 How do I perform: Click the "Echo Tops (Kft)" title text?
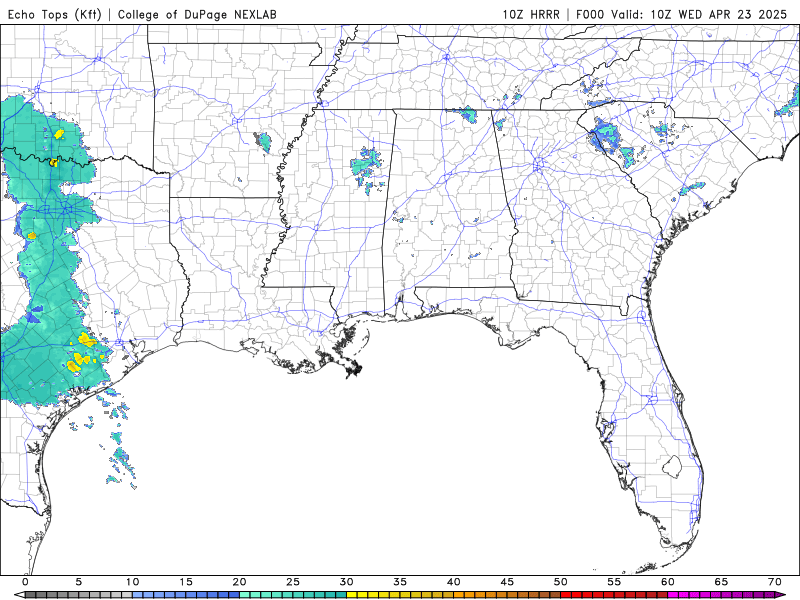tap(55, 14)
